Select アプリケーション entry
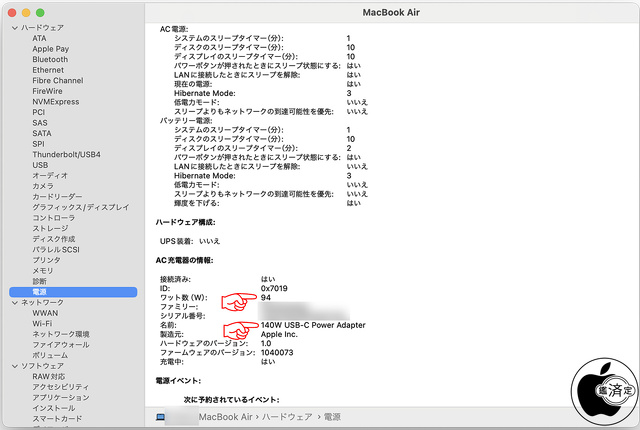 [x=61, y=398]
